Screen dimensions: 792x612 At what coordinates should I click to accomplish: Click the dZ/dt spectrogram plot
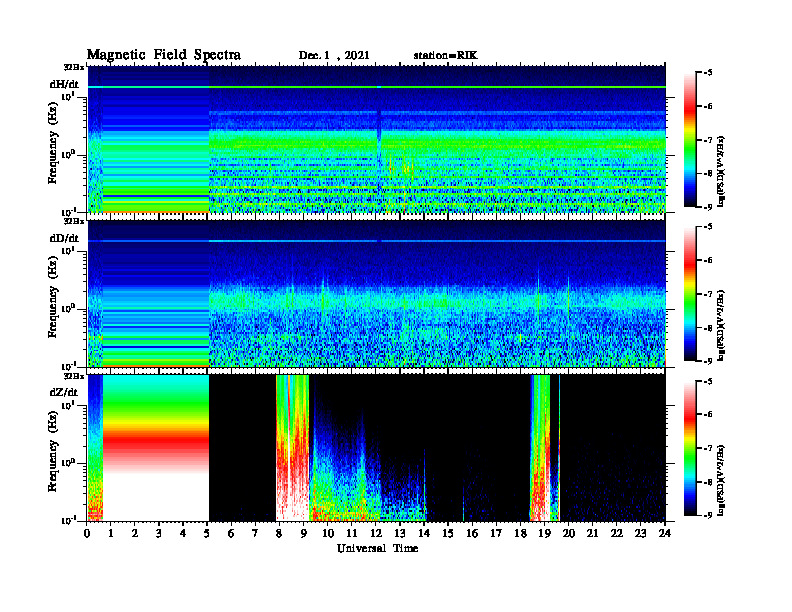(x=376, y=447)
